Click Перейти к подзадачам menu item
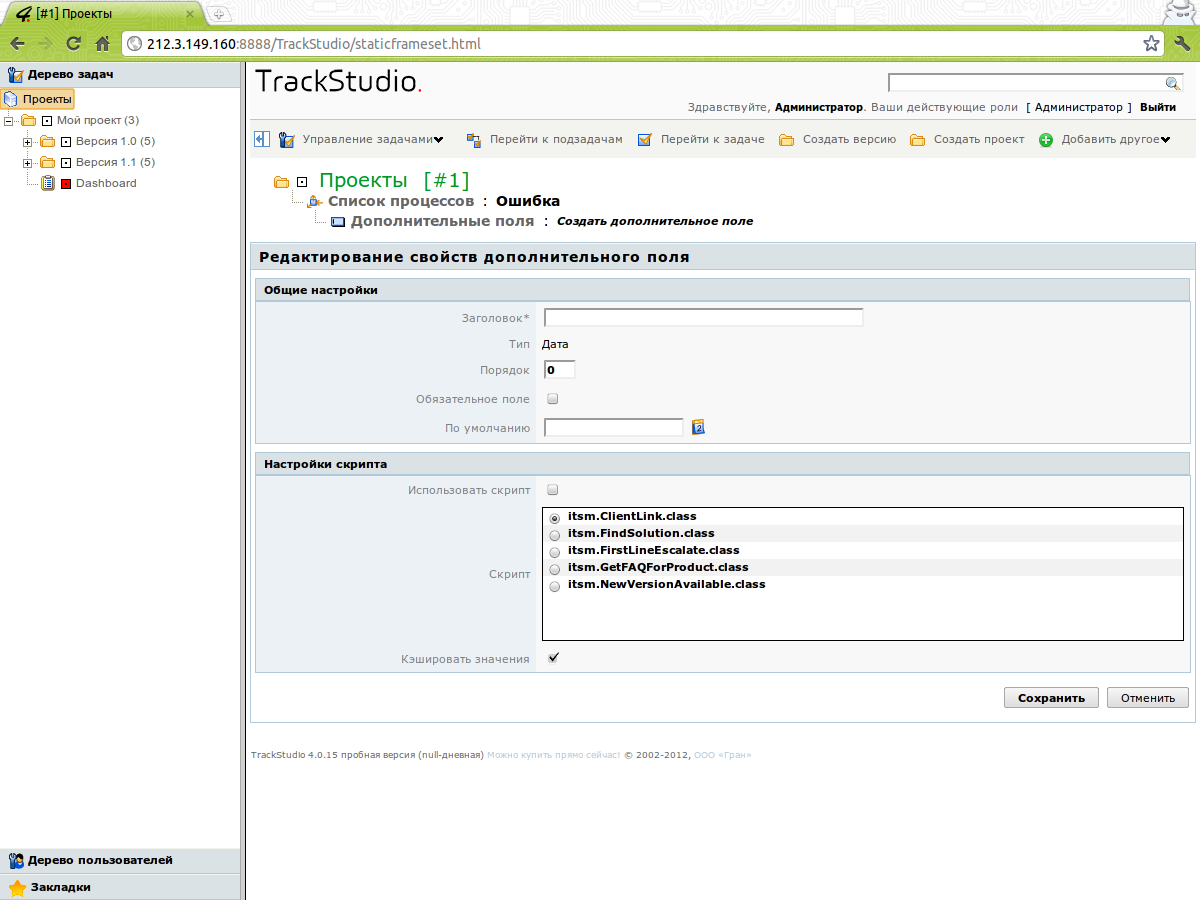The width and height of the screenshot is (1200, 900). click(556, 140)
